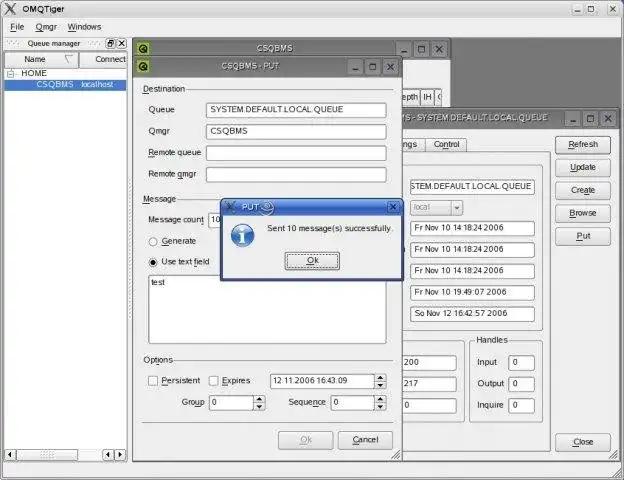Click the Group number field
The height and width of the screenshot is (480, 624).
tap(231, 403)
